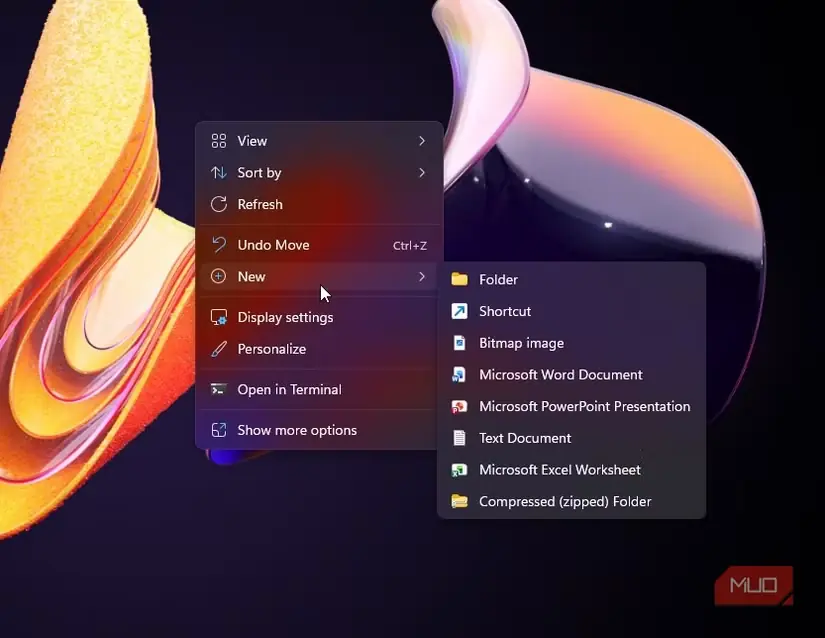Create a new Shortcut
The width and height of the screenshot is (825, 638).
pos(571,311)
